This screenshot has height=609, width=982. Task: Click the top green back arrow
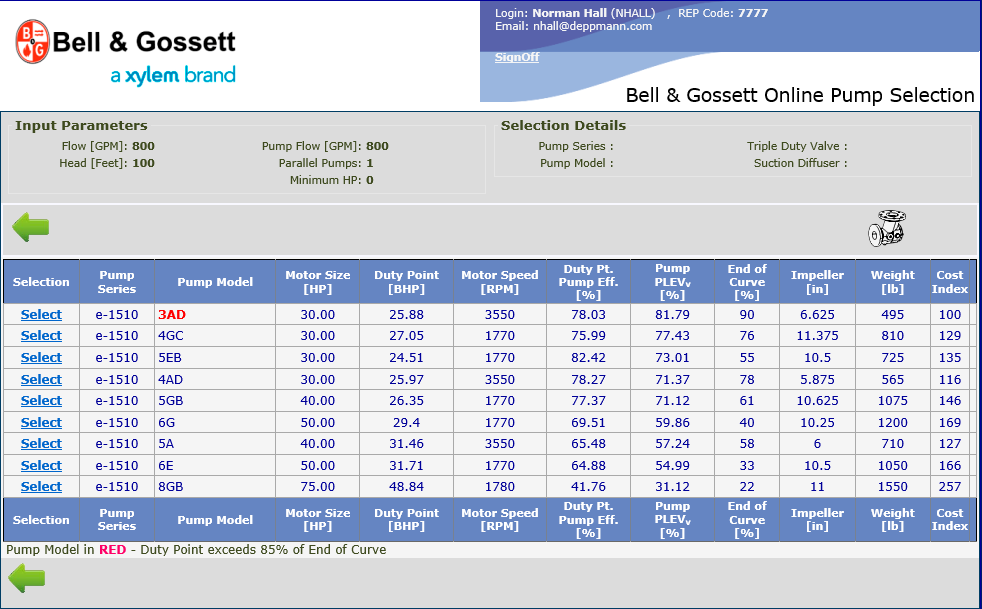[31, 227]
